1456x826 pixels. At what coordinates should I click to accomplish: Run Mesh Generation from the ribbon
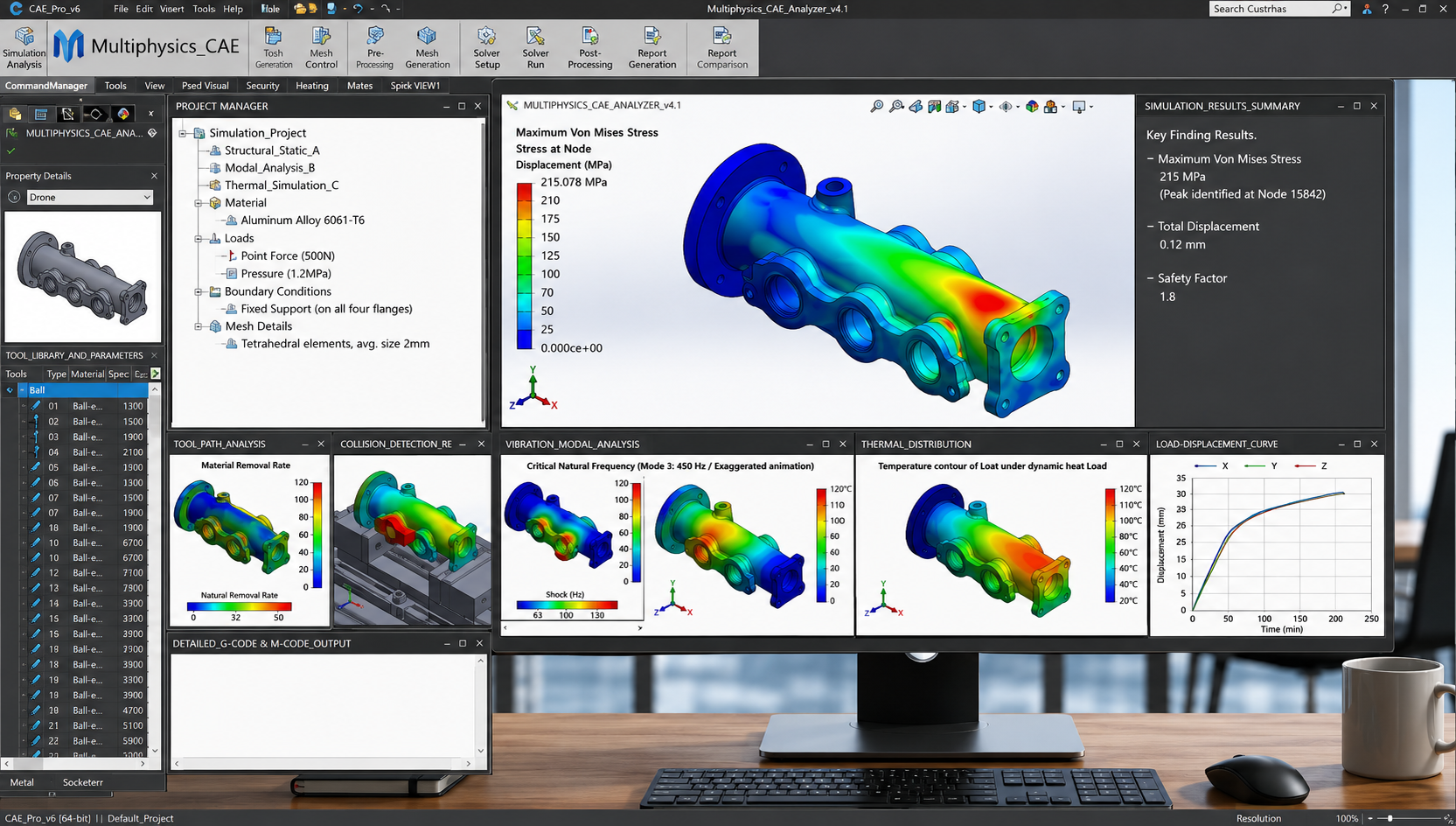[x=427, y=47]
